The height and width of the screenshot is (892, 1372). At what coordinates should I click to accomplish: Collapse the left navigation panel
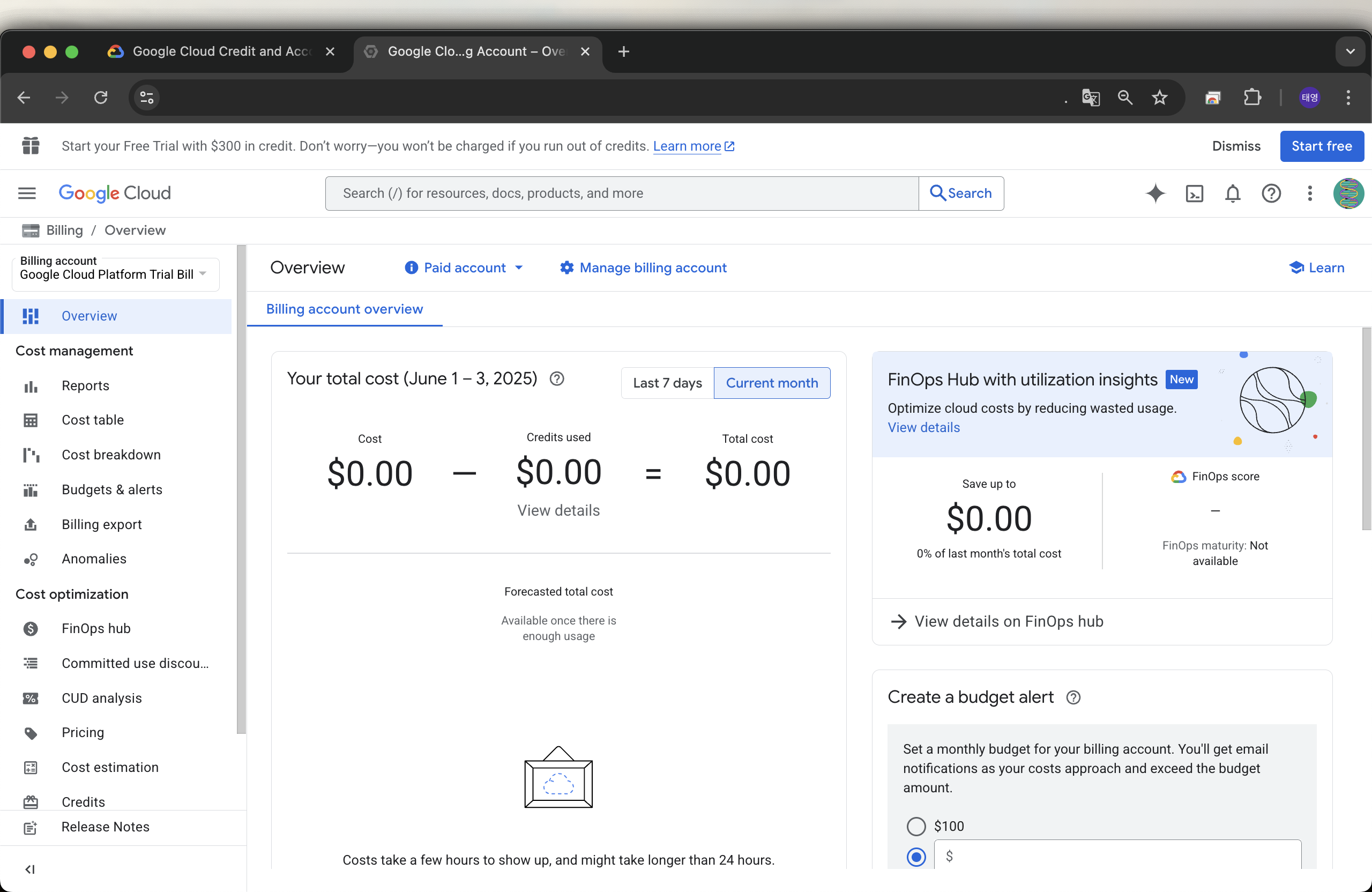point(30,869)
